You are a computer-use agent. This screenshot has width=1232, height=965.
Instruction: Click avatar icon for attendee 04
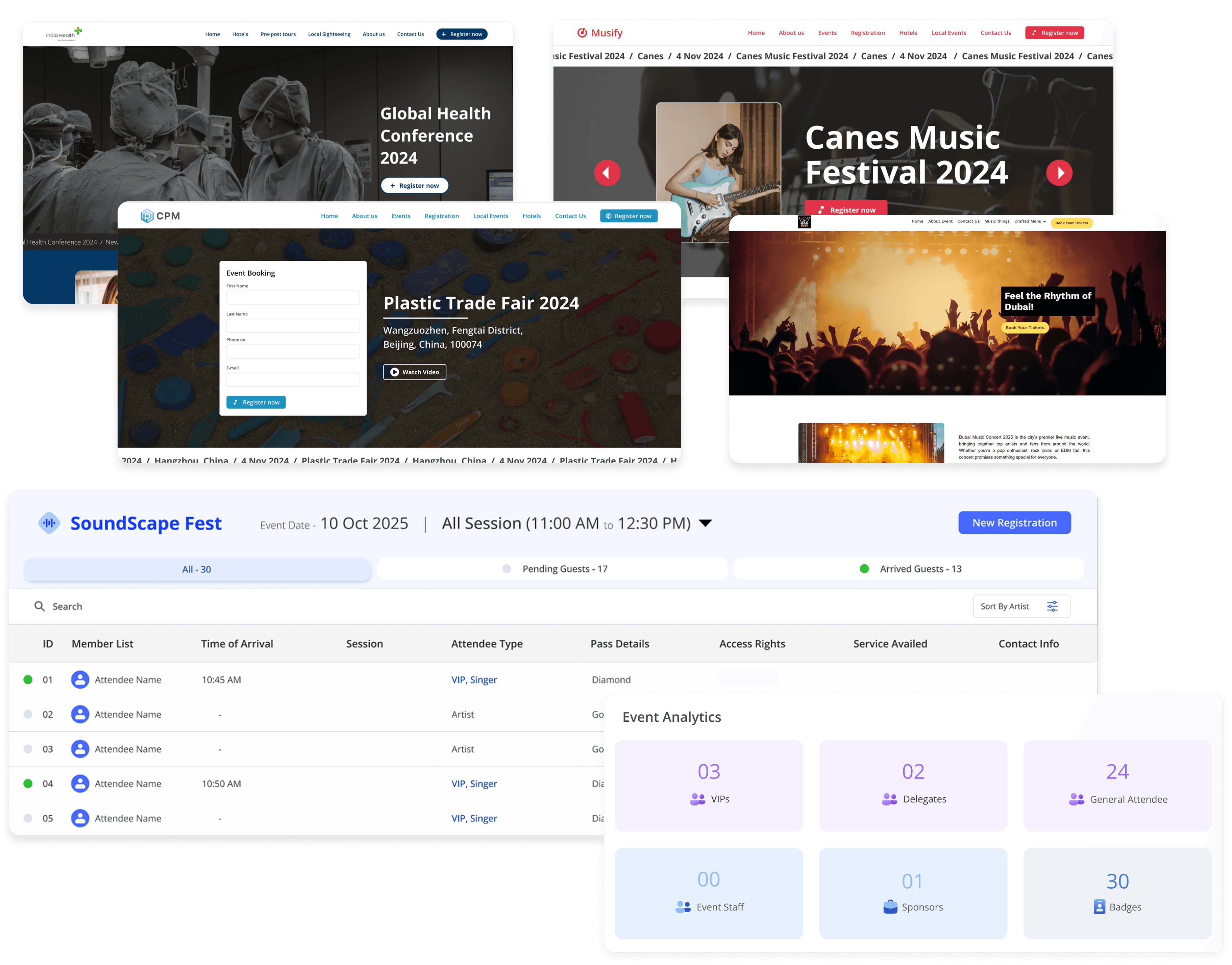(80, 784)
